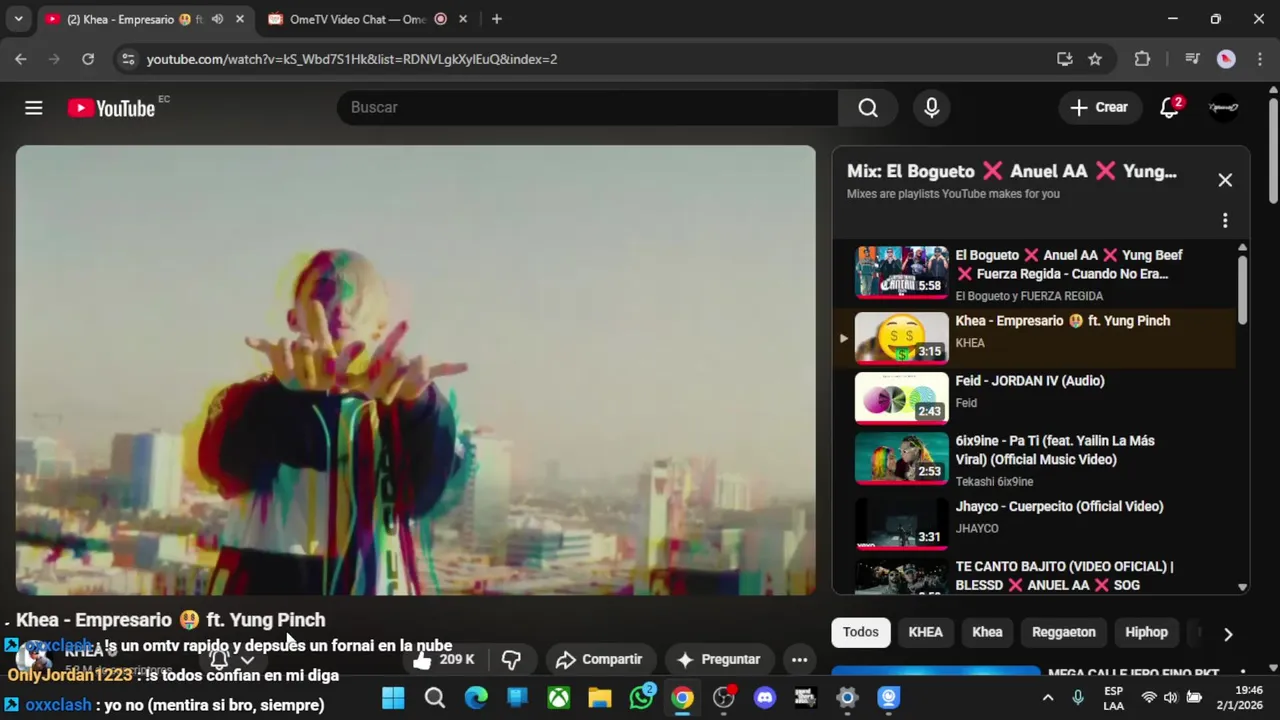Install or cast icon in address bar
1280x720 pixels.
pyautogui.click(x=1065, y=59)
